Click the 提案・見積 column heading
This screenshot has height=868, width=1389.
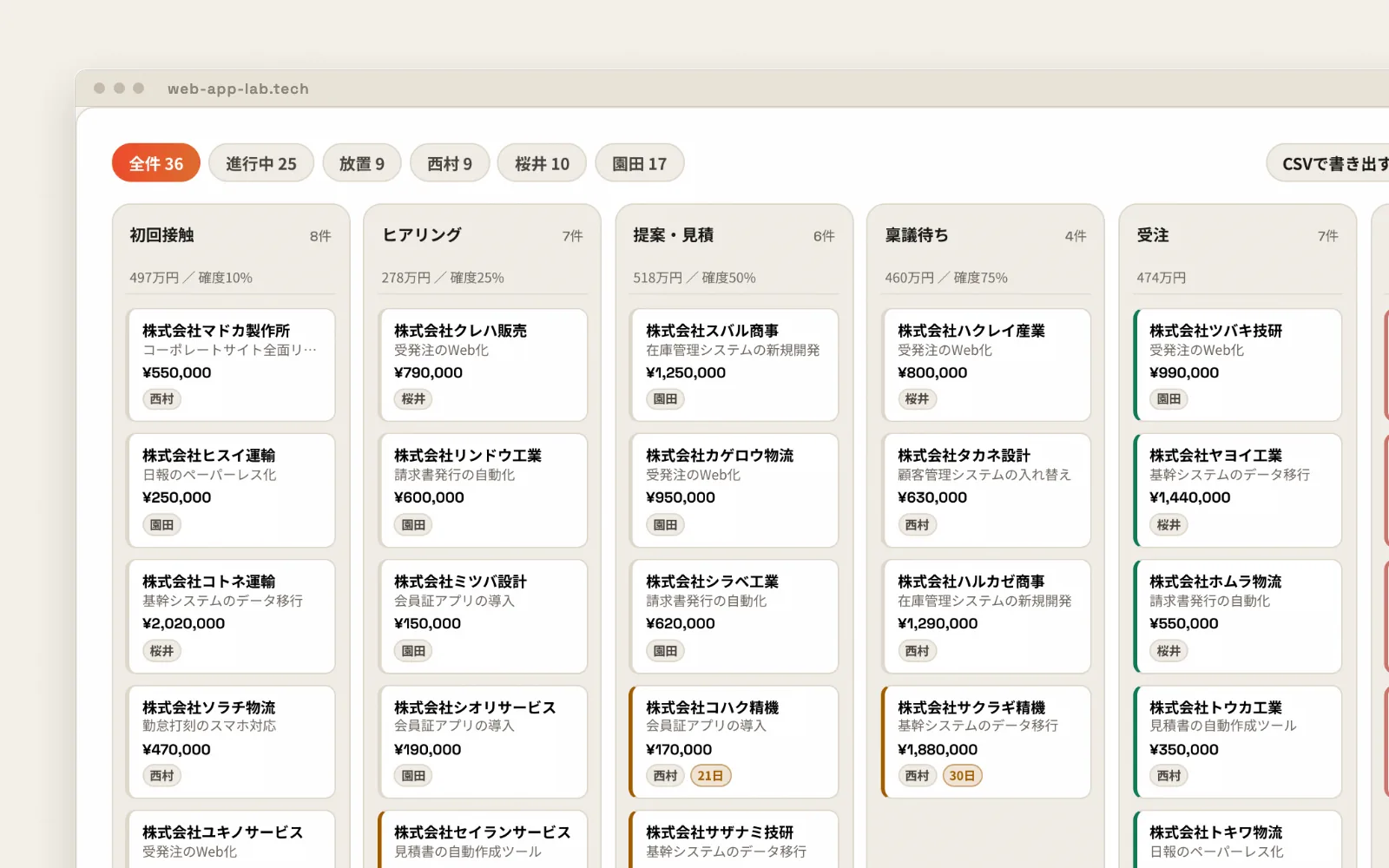[674, 235]
